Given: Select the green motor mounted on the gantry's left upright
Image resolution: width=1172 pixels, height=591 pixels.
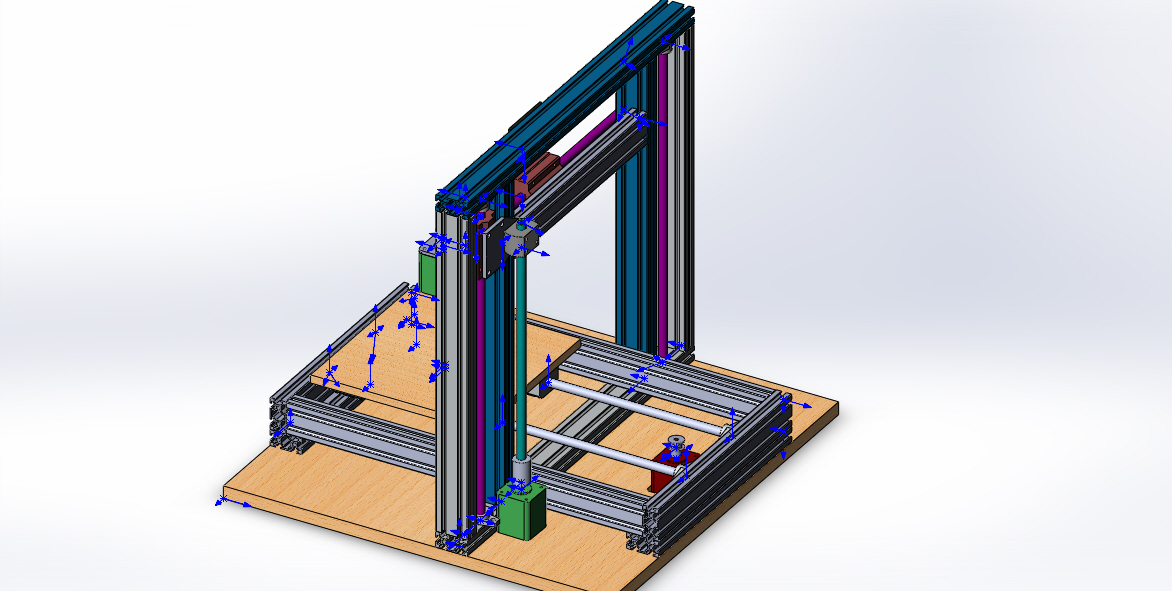Looking at the screenshot, I should (428, 272).
